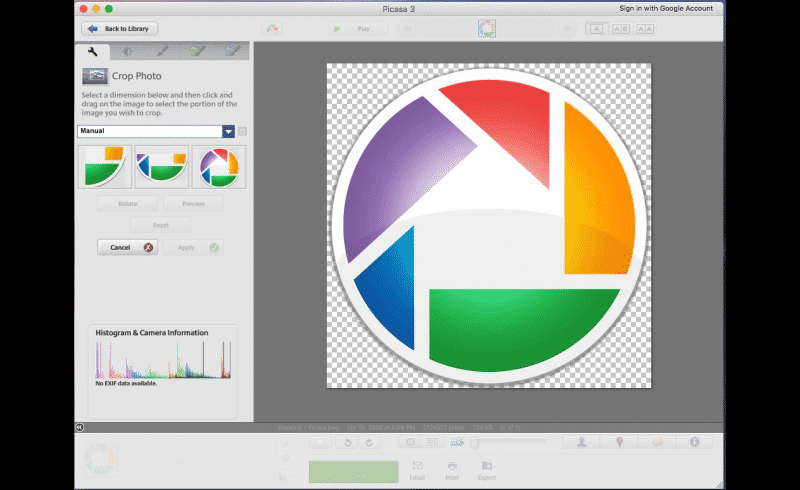Open the People panel icon

pyautogui.click(x=582, y=442)
